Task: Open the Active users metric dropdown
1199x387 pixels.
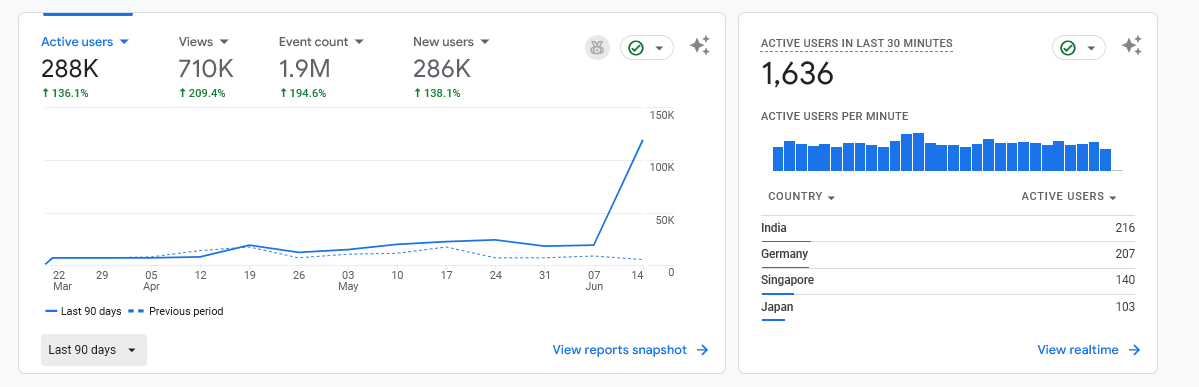Action: point(85,42)
